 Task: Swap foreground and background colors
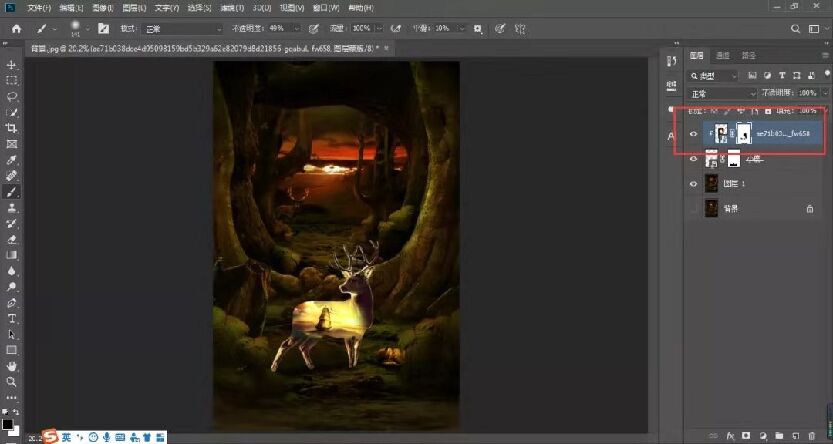point(15,412)
